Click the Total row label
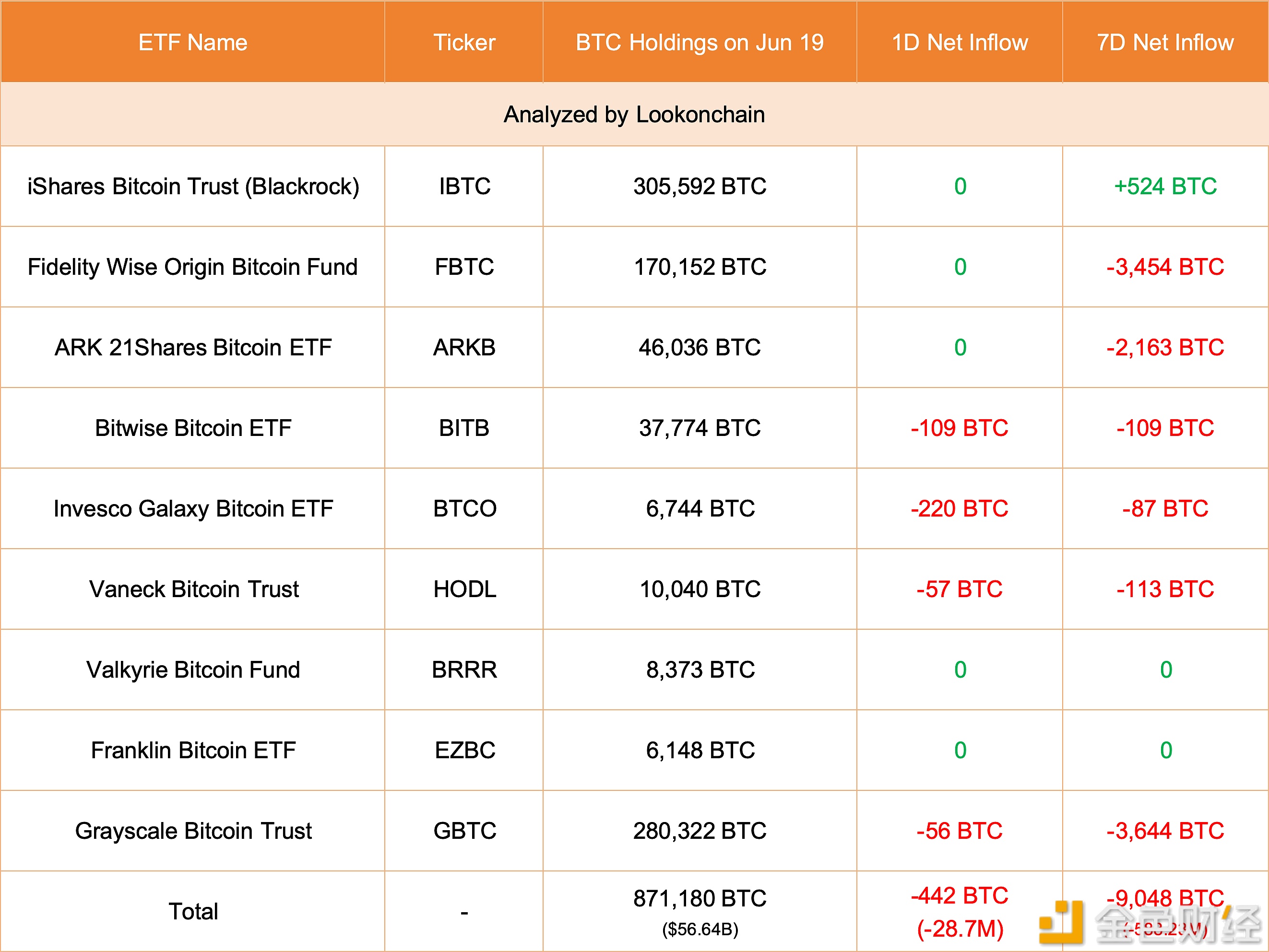Image resolution: width=1269 pixels, height=952 pixels. tap(193, 911)
